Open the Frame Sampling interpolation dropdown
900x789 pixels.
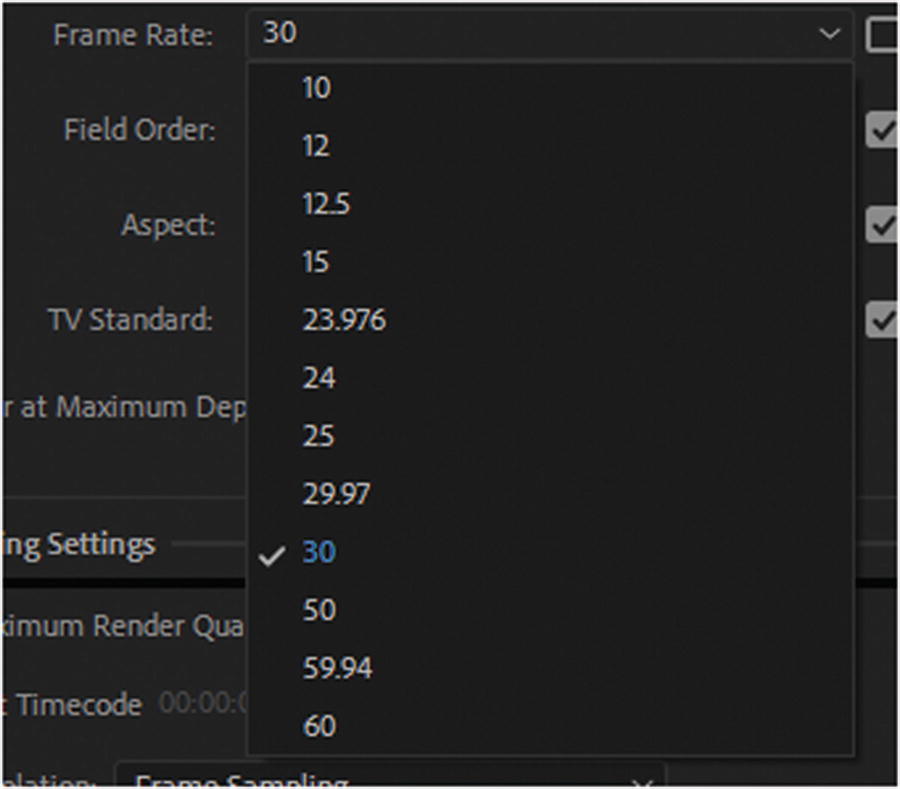tap(390, 780)
